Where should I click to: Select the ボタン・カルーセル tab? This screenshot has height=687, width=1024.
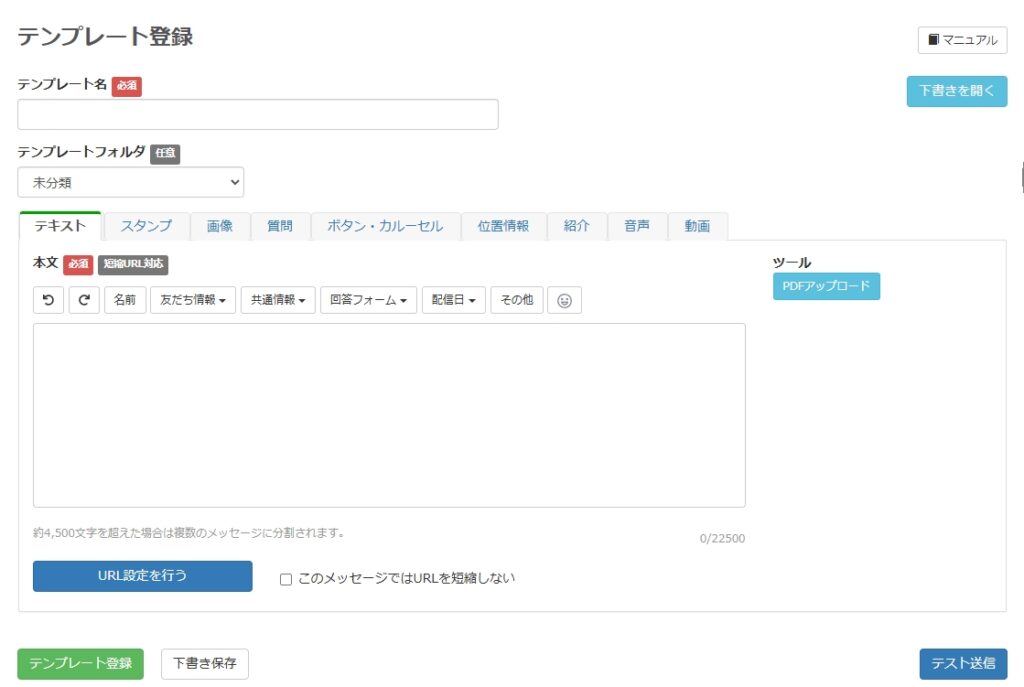click(x=385, y=226)
